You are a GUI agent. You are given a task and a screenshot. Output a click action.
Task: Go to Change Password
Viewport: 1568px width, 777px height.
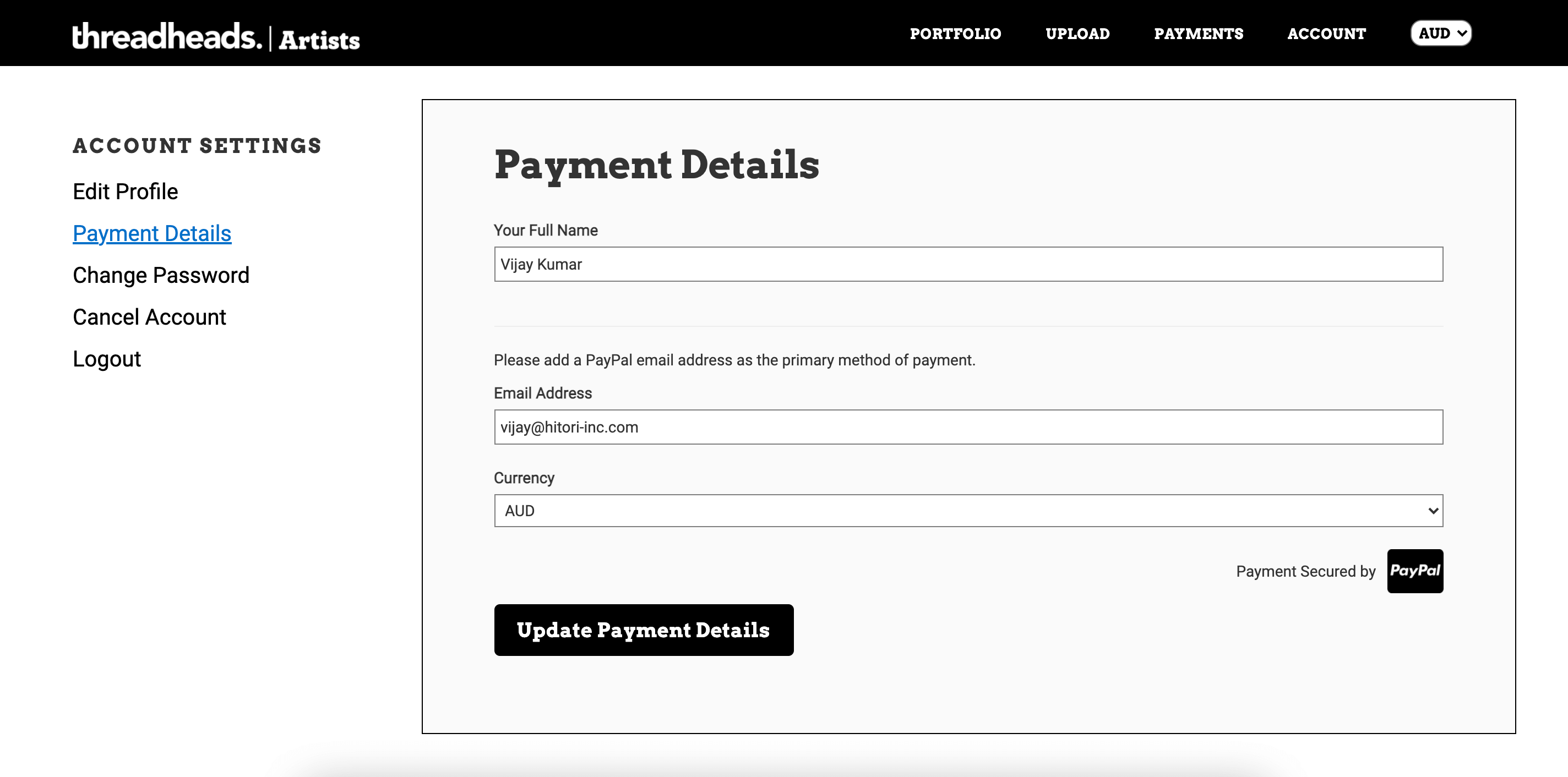click(161, 276)
